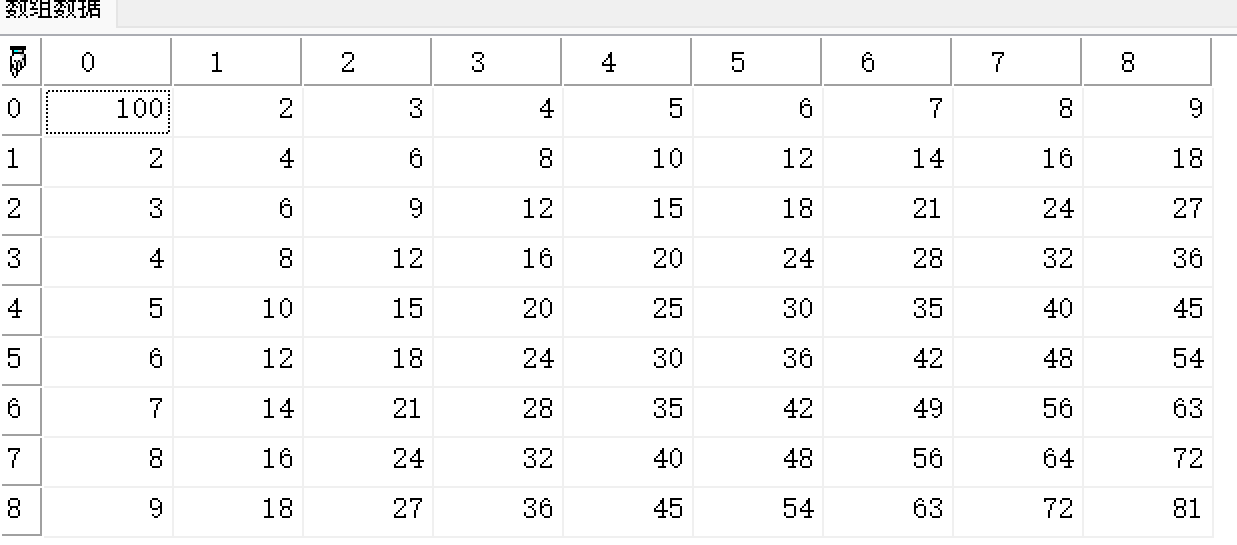This screenshot has width=1237, height=545.
Task: Select the cell containing 100
Action: coord(108,110)
